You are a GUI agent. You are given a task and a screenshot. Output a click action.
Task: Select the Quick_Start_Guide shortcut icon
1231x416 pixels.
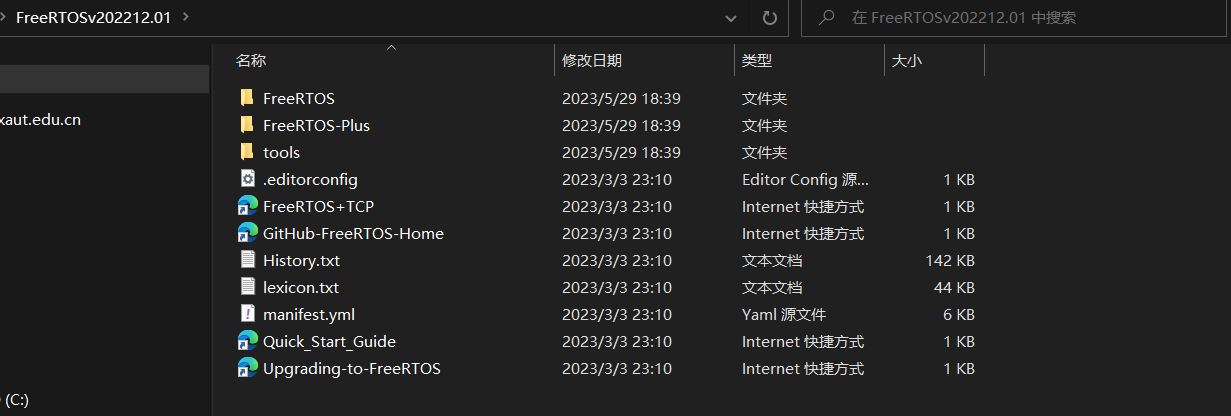(248, 341)
